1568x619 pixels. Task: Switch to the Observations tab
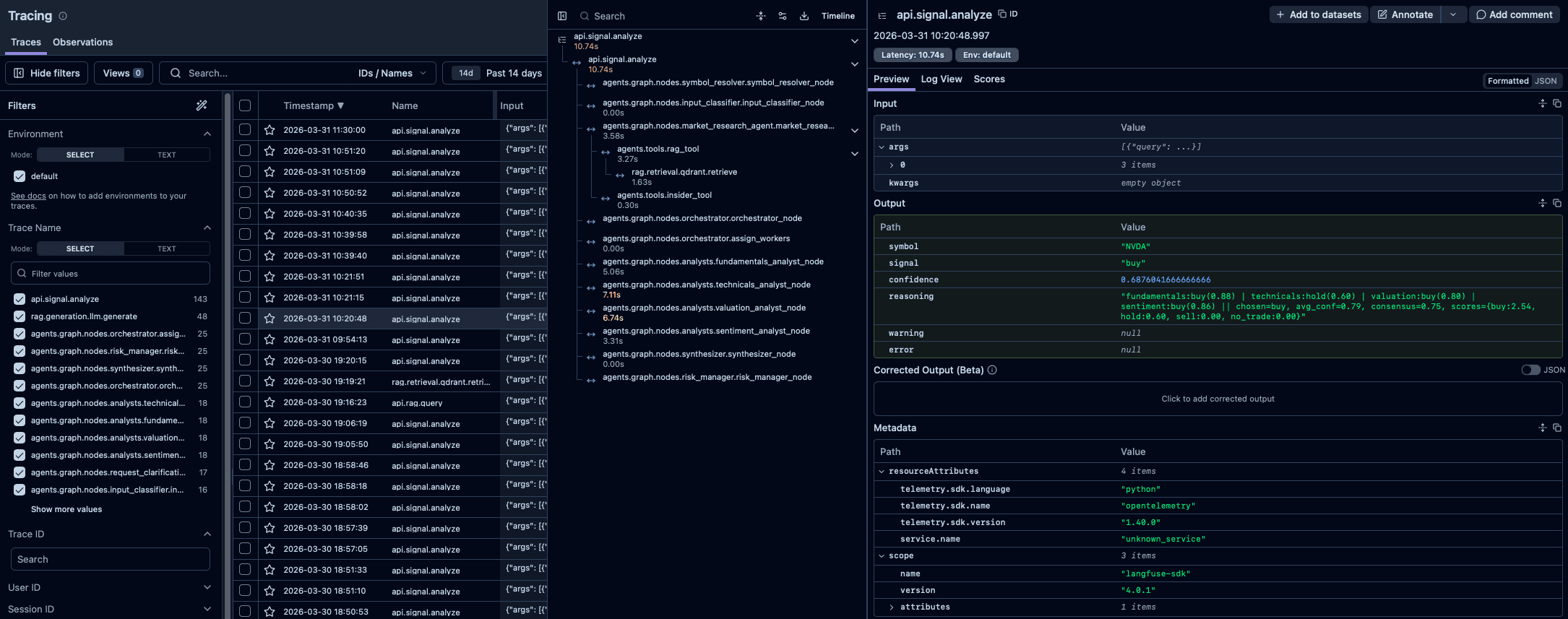[82, 42]
